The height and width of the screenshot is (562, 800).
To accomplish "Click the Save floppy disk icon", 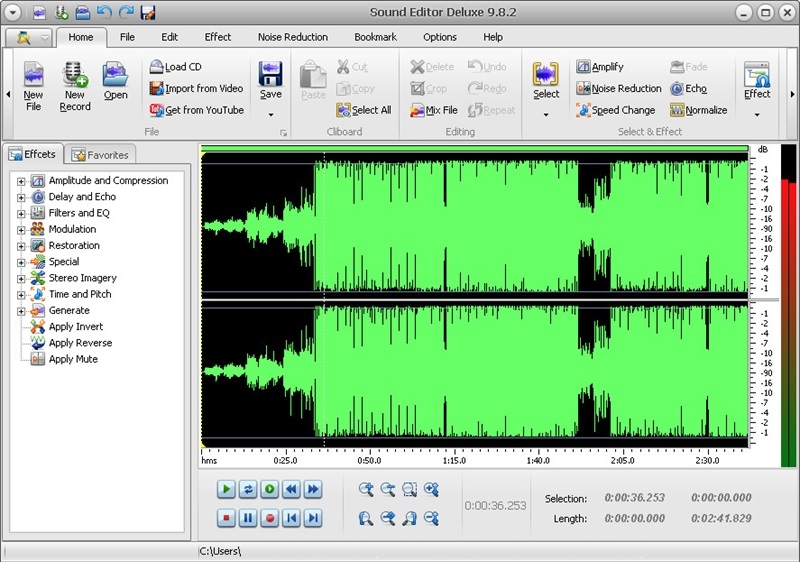I will pyautogui.click(x=270, y=74).
